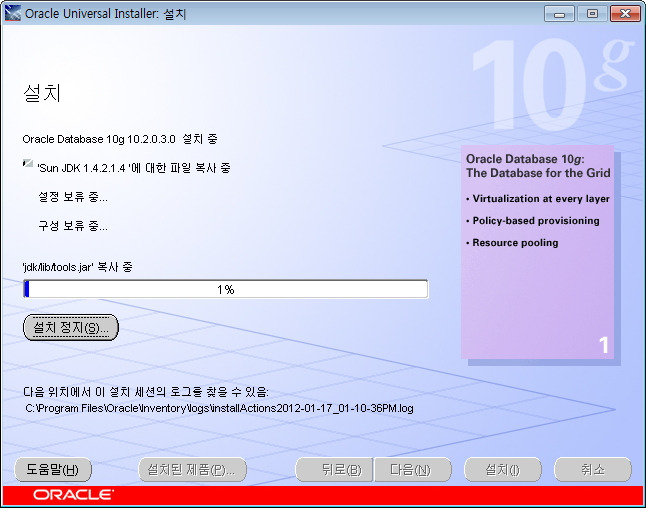
Task: Click the 'jdk/lib/tools.jar' 복사 중 status text
Action: click(x=77, y=267)
